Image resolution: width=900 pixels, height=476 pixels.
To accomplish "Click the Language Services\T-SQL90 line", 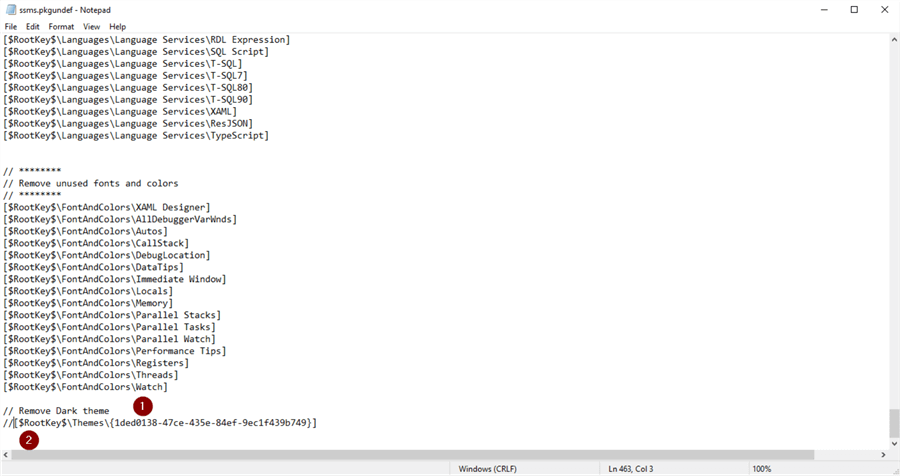I will coord(128,99).
